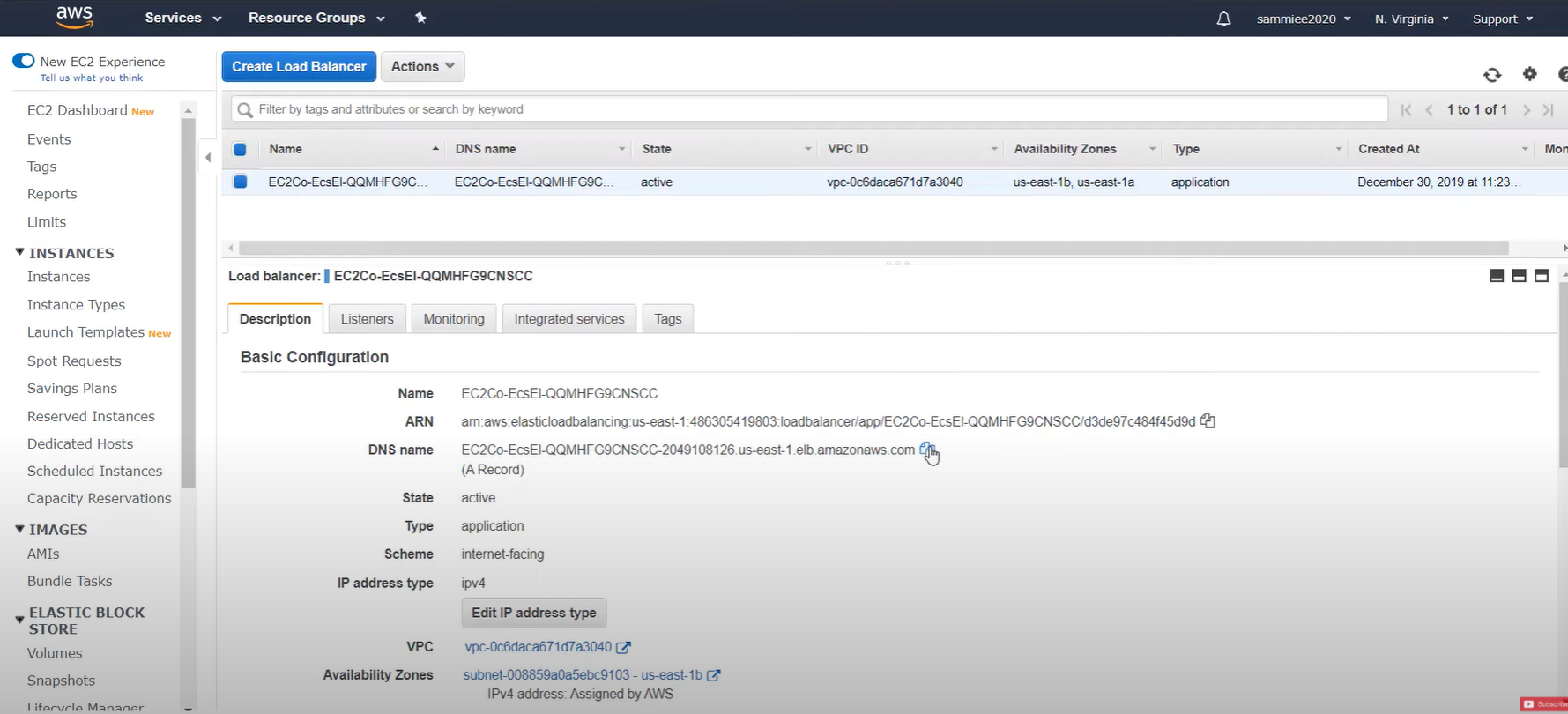Copy the load balancer ARN
Viewport: 1568px width, 714px height.
pyautogui.click(x=1208, y=421)
